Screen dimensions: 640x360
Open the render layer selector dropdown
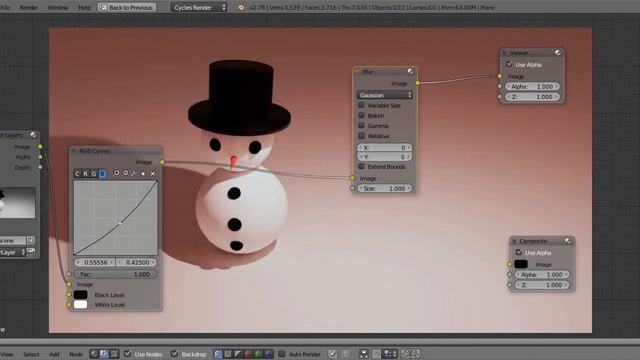pos(12,252)
